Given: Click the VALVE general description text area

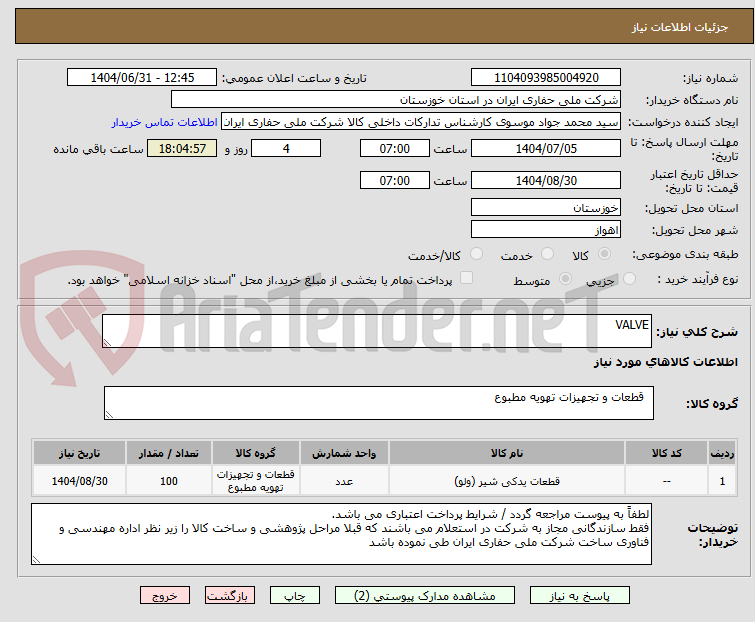Looking at the screenshot, I should click(377, 331).
